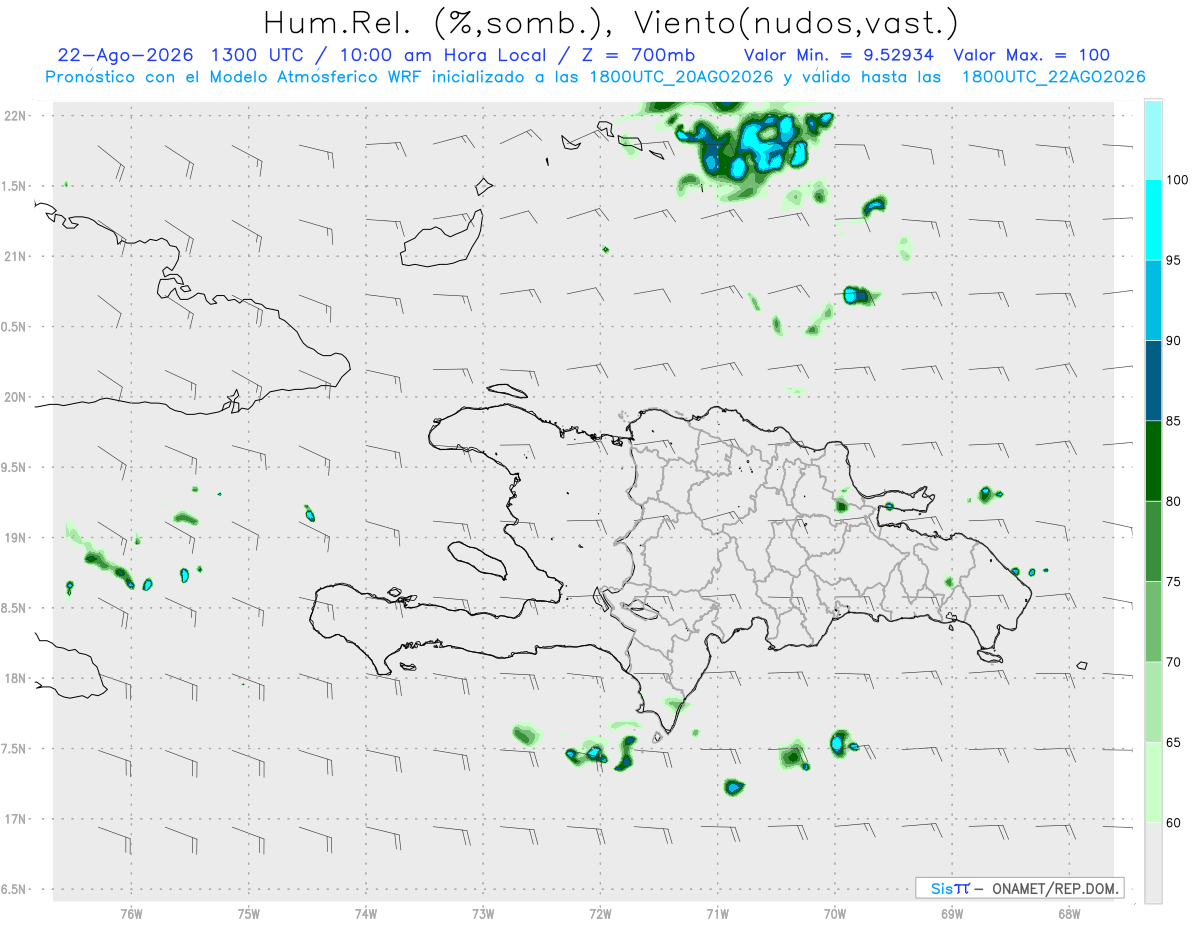Click the '68W' longitude label
Screen dimensions: 1200x927
1069,913
